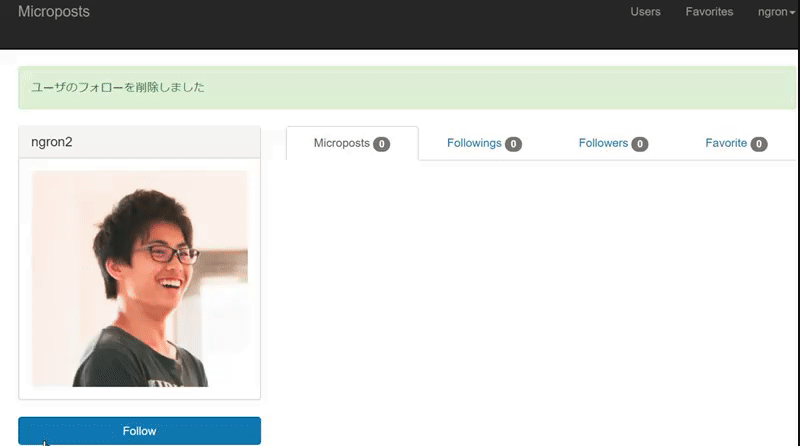Viewport: 800px width, 446px height.
Task: Click the empty Microposts tab content area
Action: pyautogui.click(x=541, y=301)
